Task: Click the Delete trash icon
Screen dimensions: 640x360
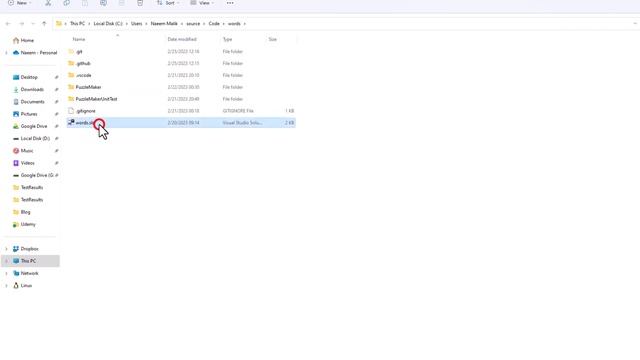Action: (140, 3)
